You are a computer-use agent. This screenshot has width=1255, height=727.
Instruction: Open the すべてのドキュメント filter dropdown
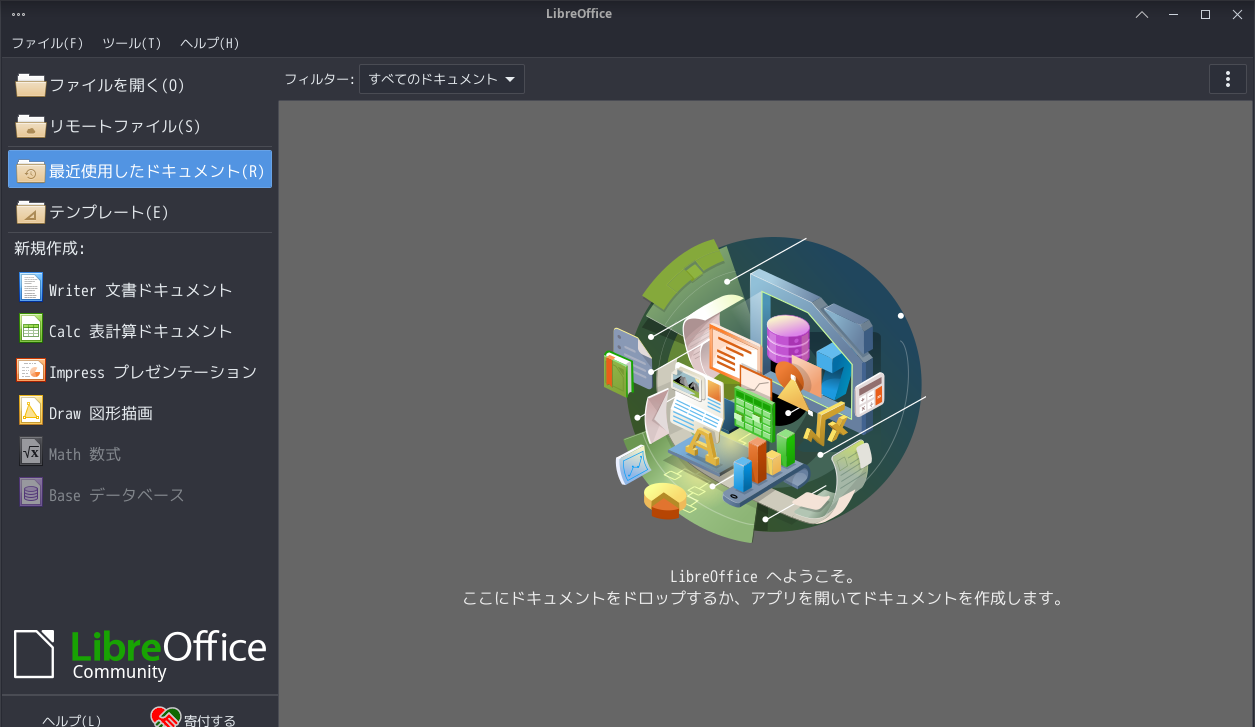[x=441, y=78]
